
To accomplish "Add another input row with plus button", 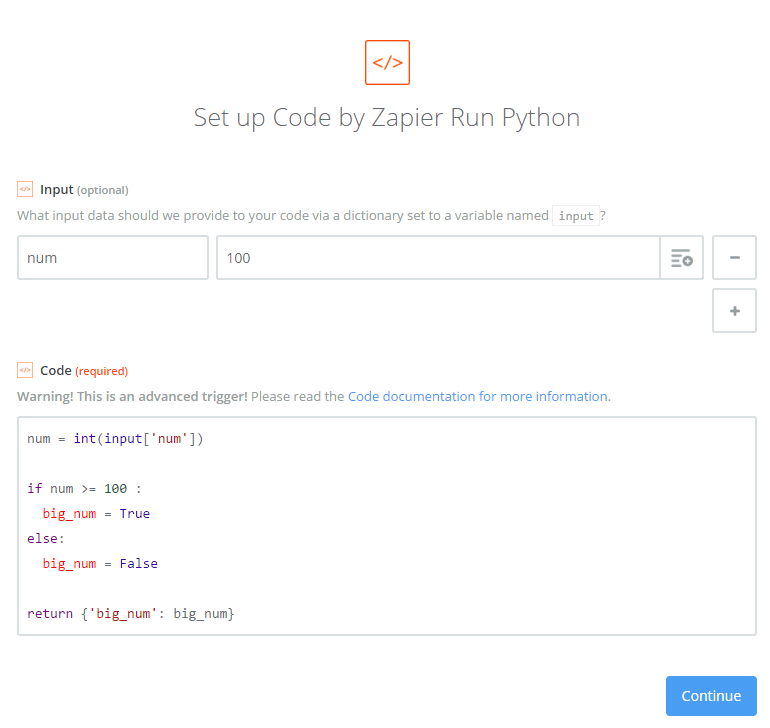I will [x=734, y=311].
